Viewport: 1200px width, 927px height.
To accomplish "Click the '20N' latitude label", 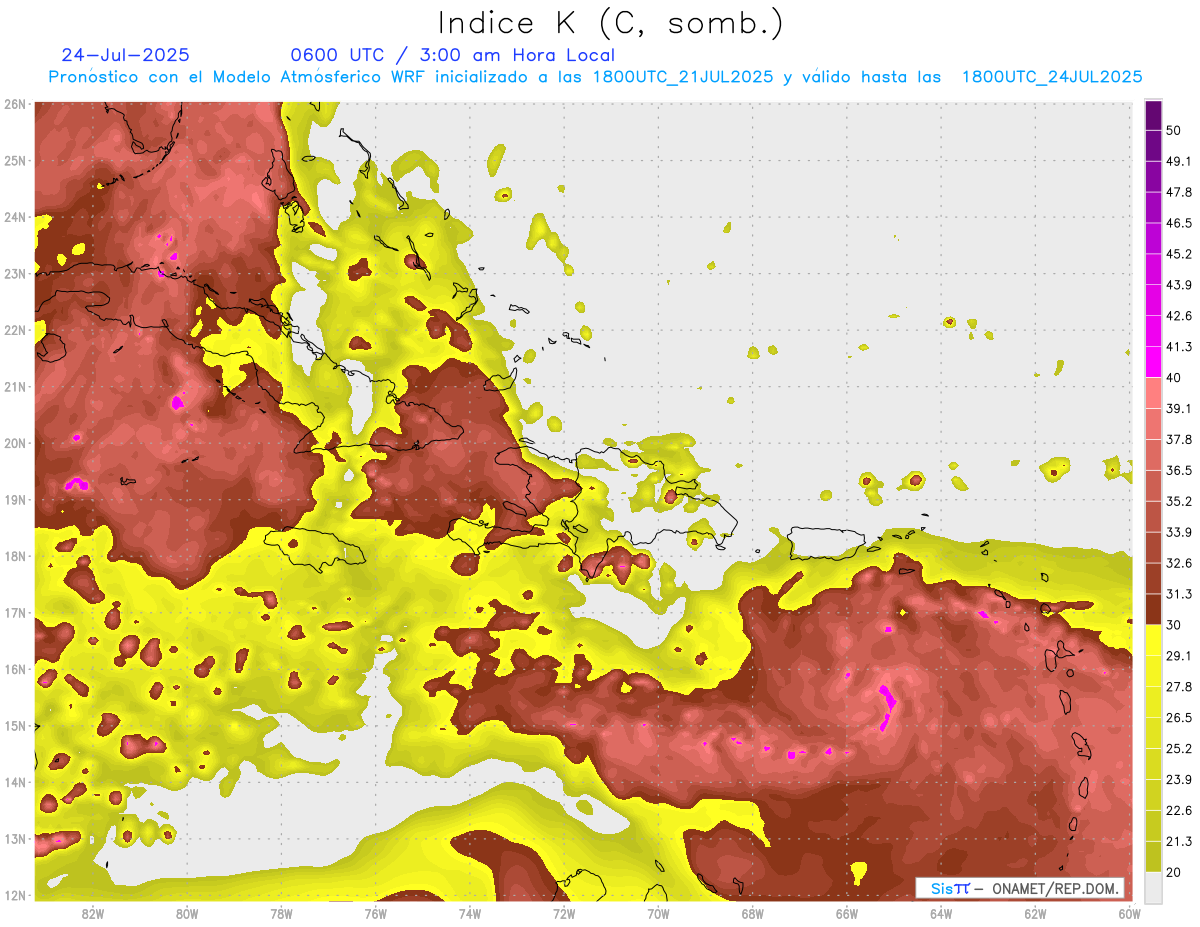I will pyautogui.click(x=15, y=443).
